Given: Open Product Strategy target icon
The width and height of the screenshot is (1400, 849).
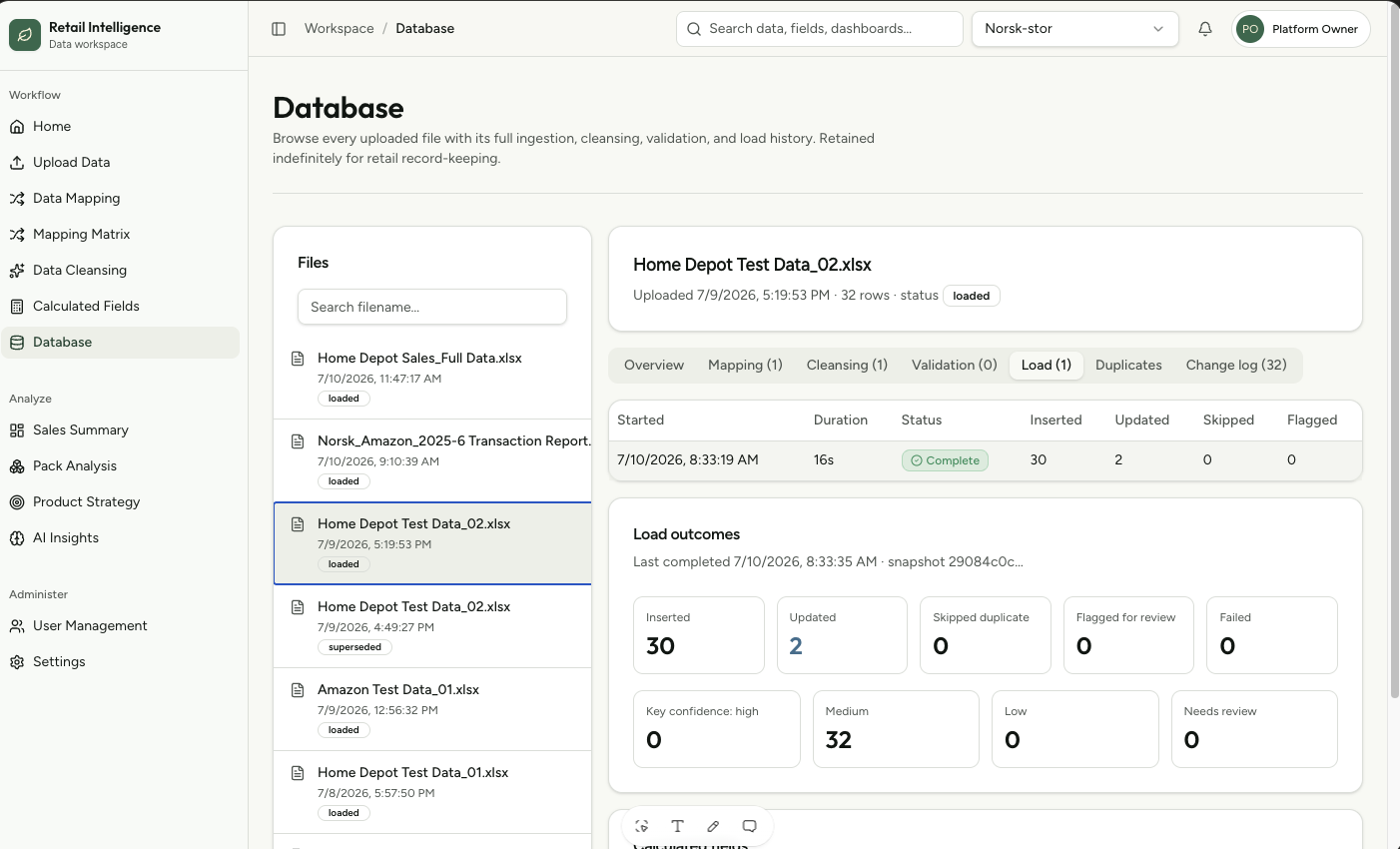Looking at the screenshot, I should click(x=17, y=502).
